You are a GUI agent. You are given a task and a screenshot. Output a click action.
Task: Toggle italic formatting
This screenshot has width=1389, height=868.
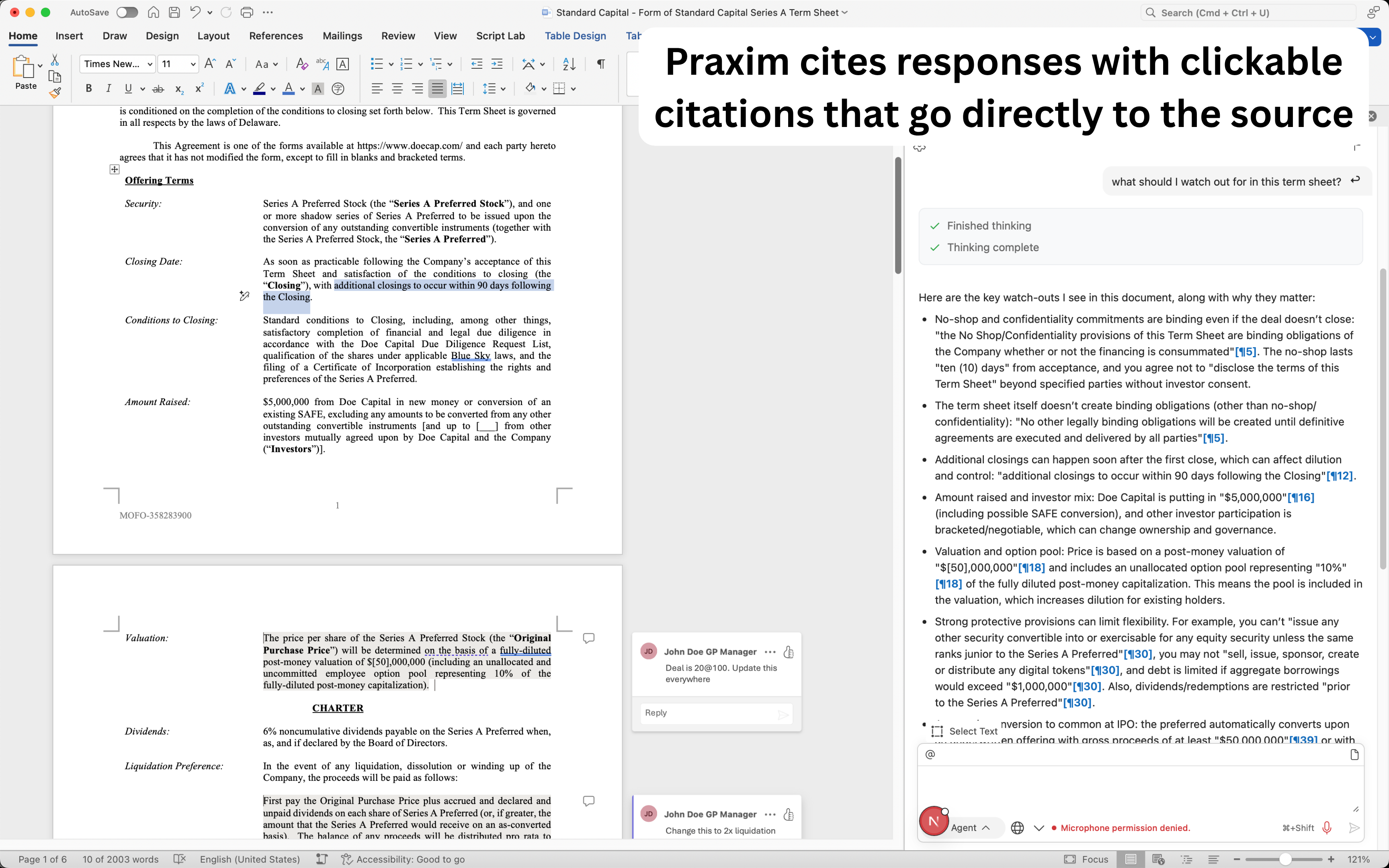click(x=108, y=88)
